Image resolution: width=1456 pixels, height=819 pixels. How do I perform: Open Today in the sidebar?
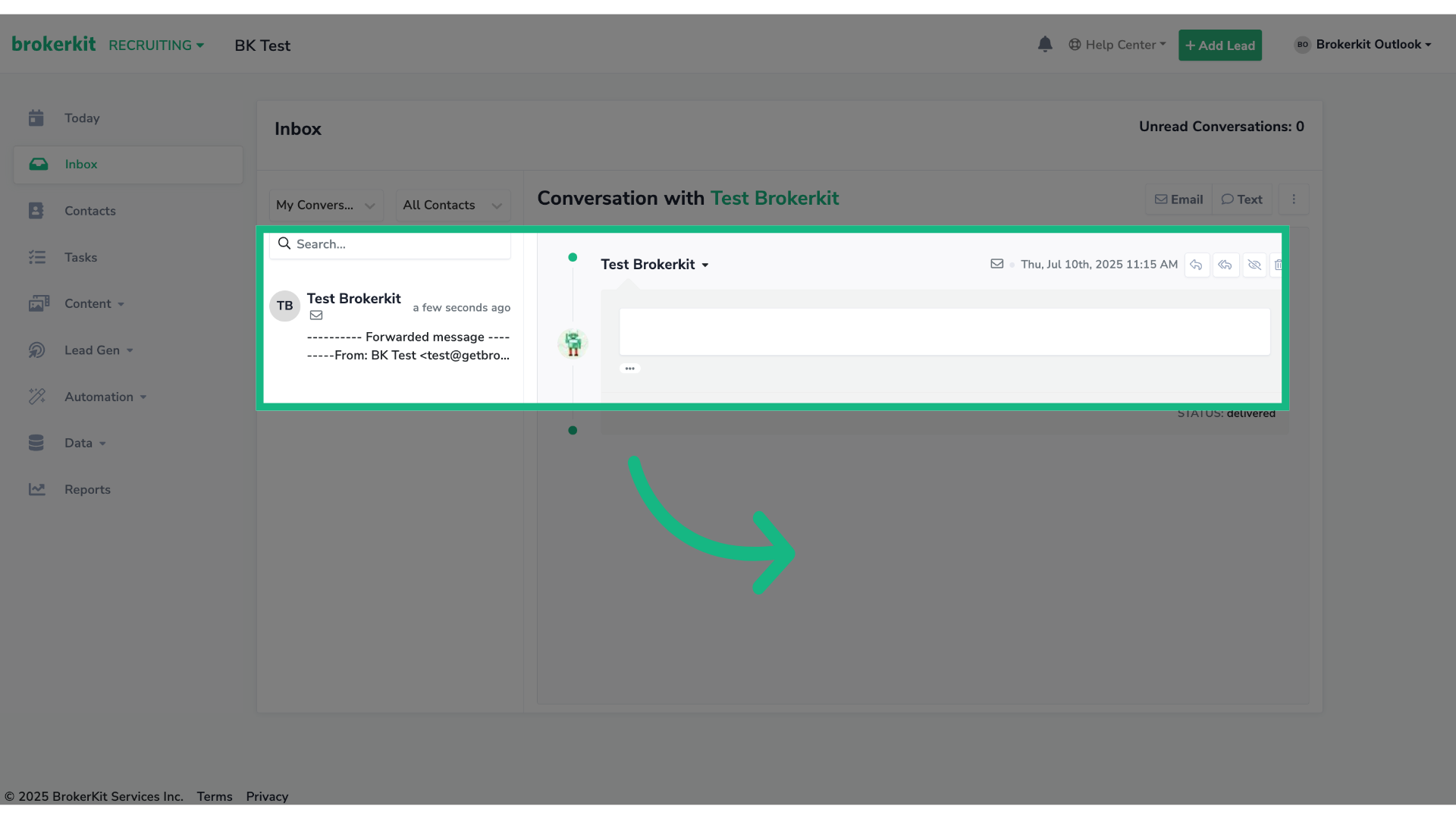(82, 118)
